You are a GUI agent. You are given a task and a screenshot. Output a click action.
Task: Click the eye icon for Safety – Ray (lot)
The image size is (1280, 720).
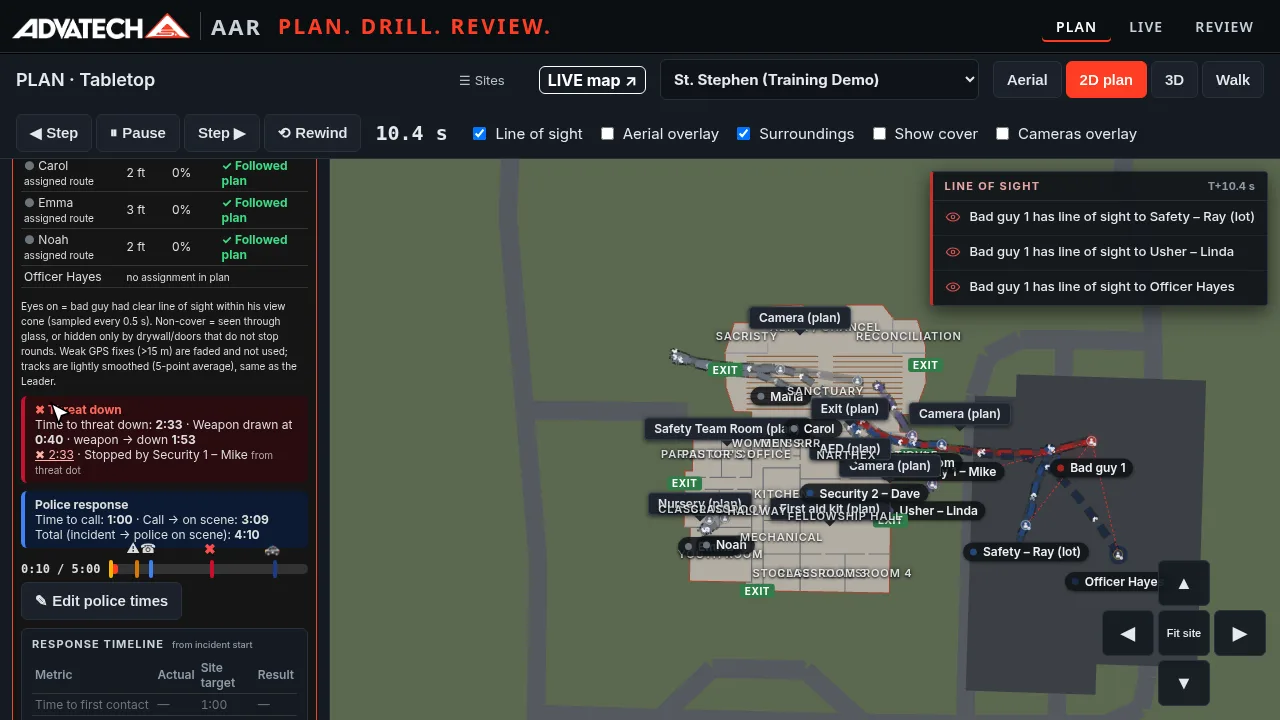coord(953,217)
